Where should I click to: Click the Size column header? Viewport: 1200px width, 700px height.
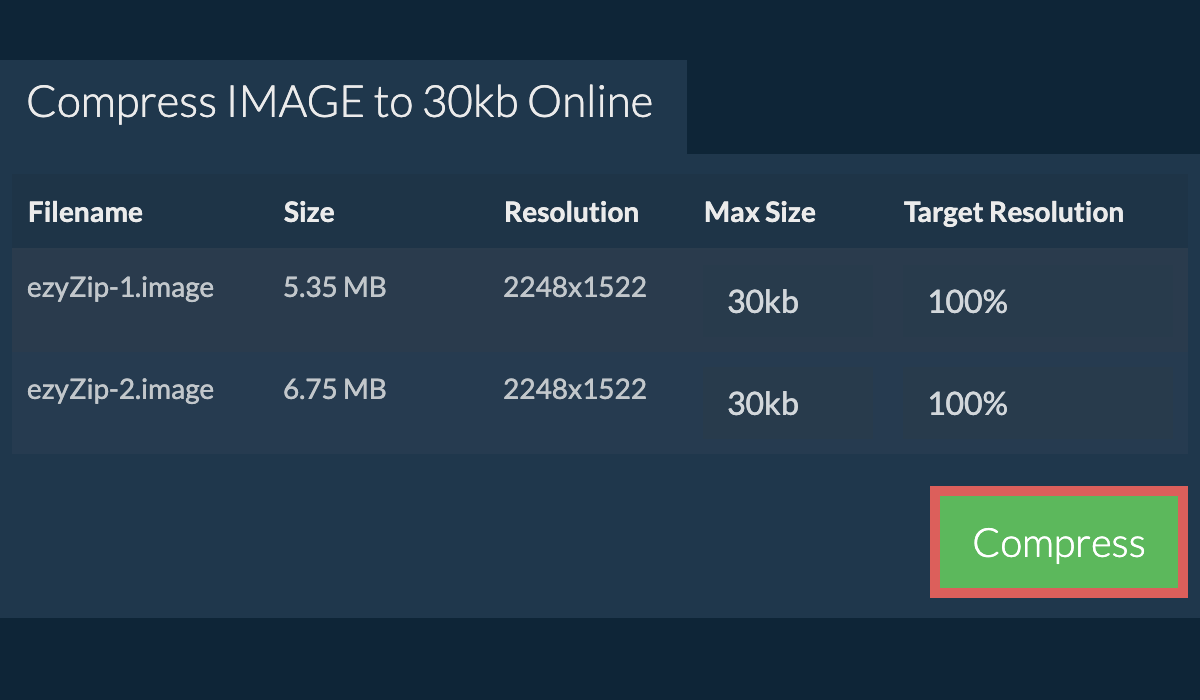click(308, 212)
